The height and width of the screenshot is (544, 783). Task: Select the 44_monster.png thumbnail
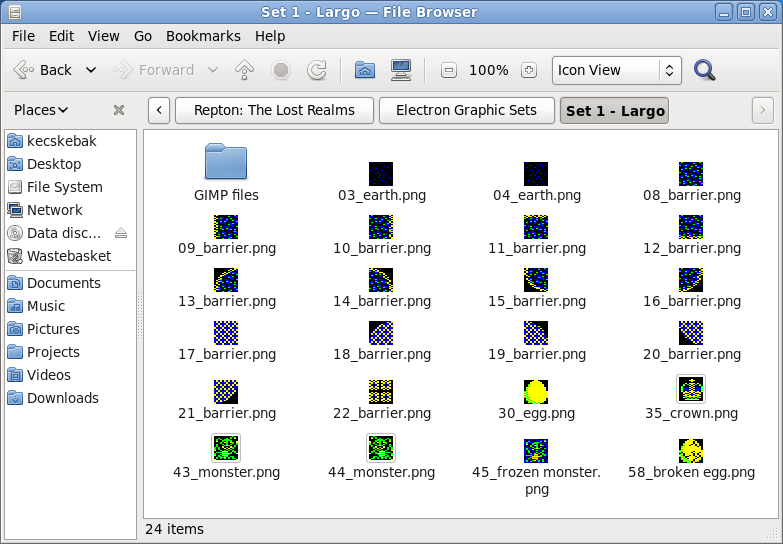(x=381, y=448)
